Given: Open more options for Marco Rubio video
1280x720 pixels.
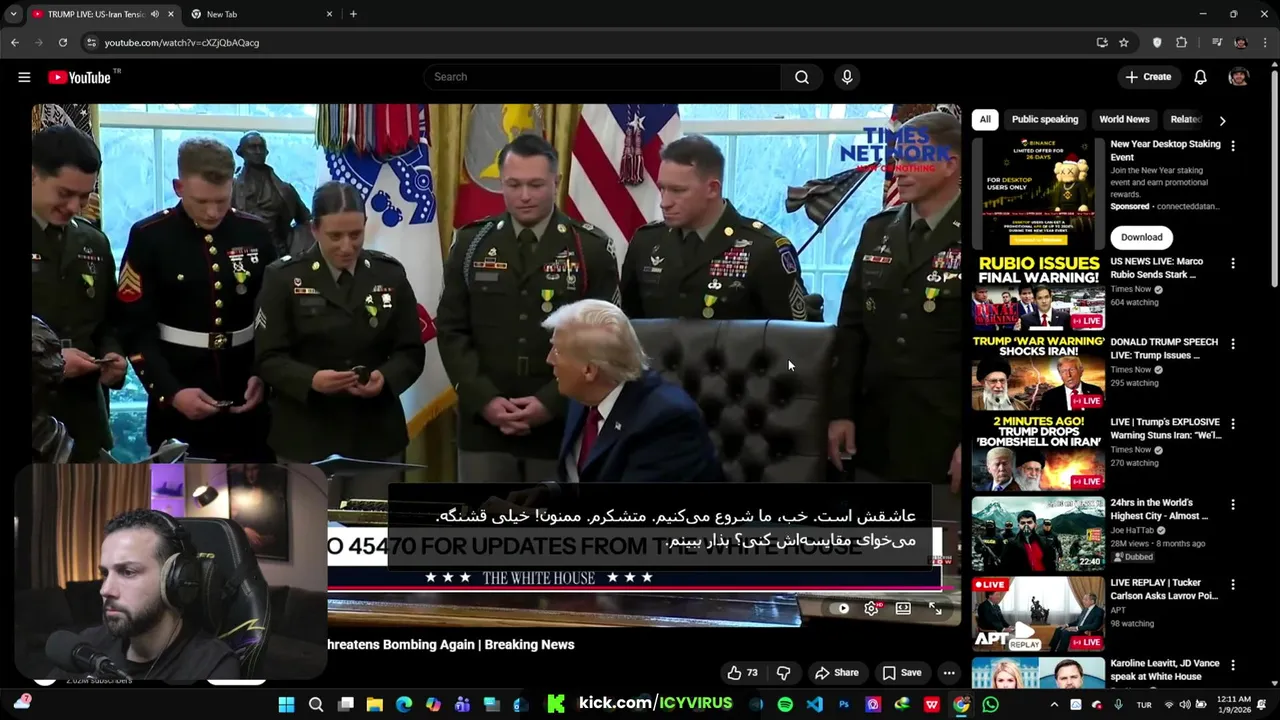Looking at the screenshot, I should coord(1233,263).
